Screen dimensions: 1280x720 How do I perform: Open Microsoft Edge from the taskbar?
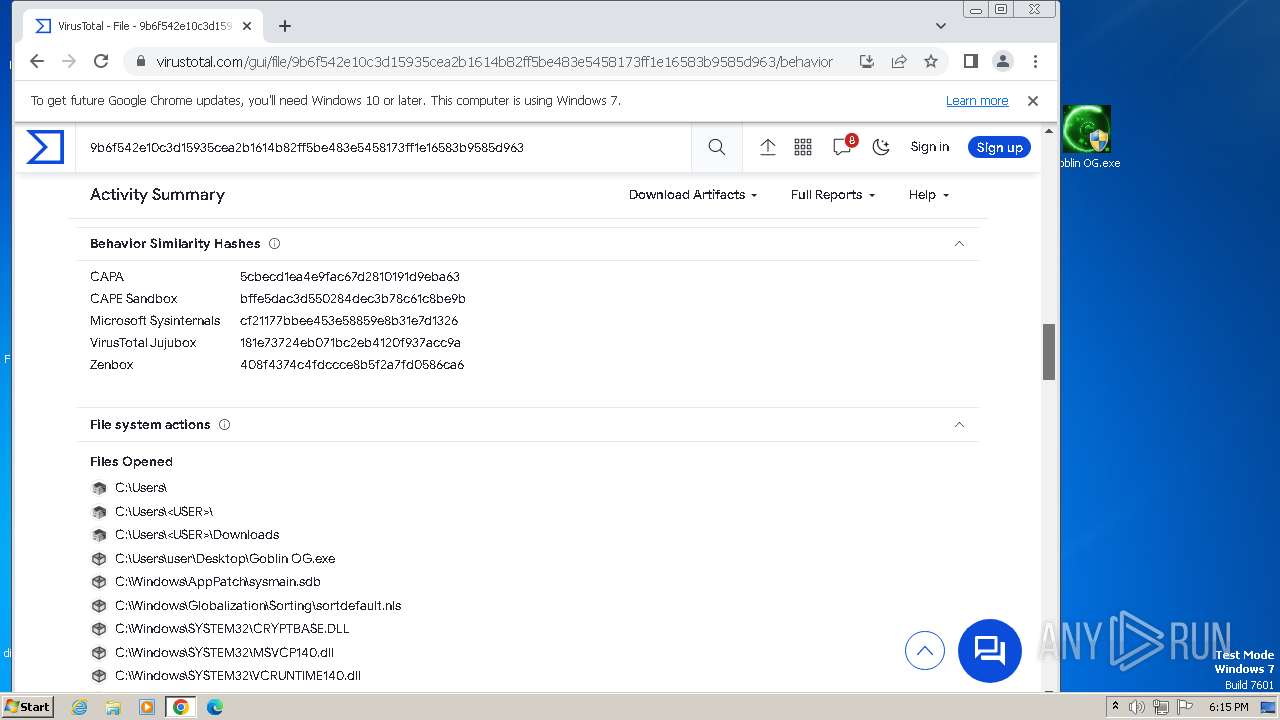pyautogui.click(x=215, y=707)
